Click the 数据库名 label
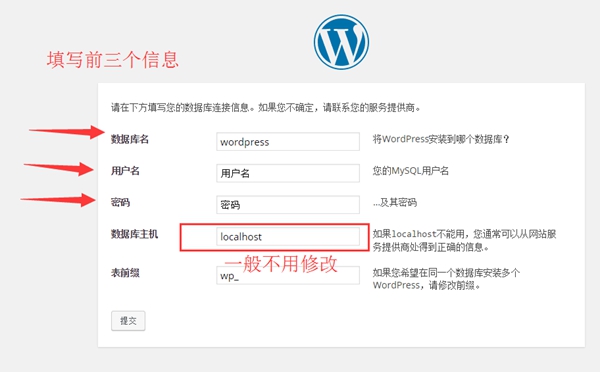Viewport: 600px width, 372px height. tap(130, 139)
